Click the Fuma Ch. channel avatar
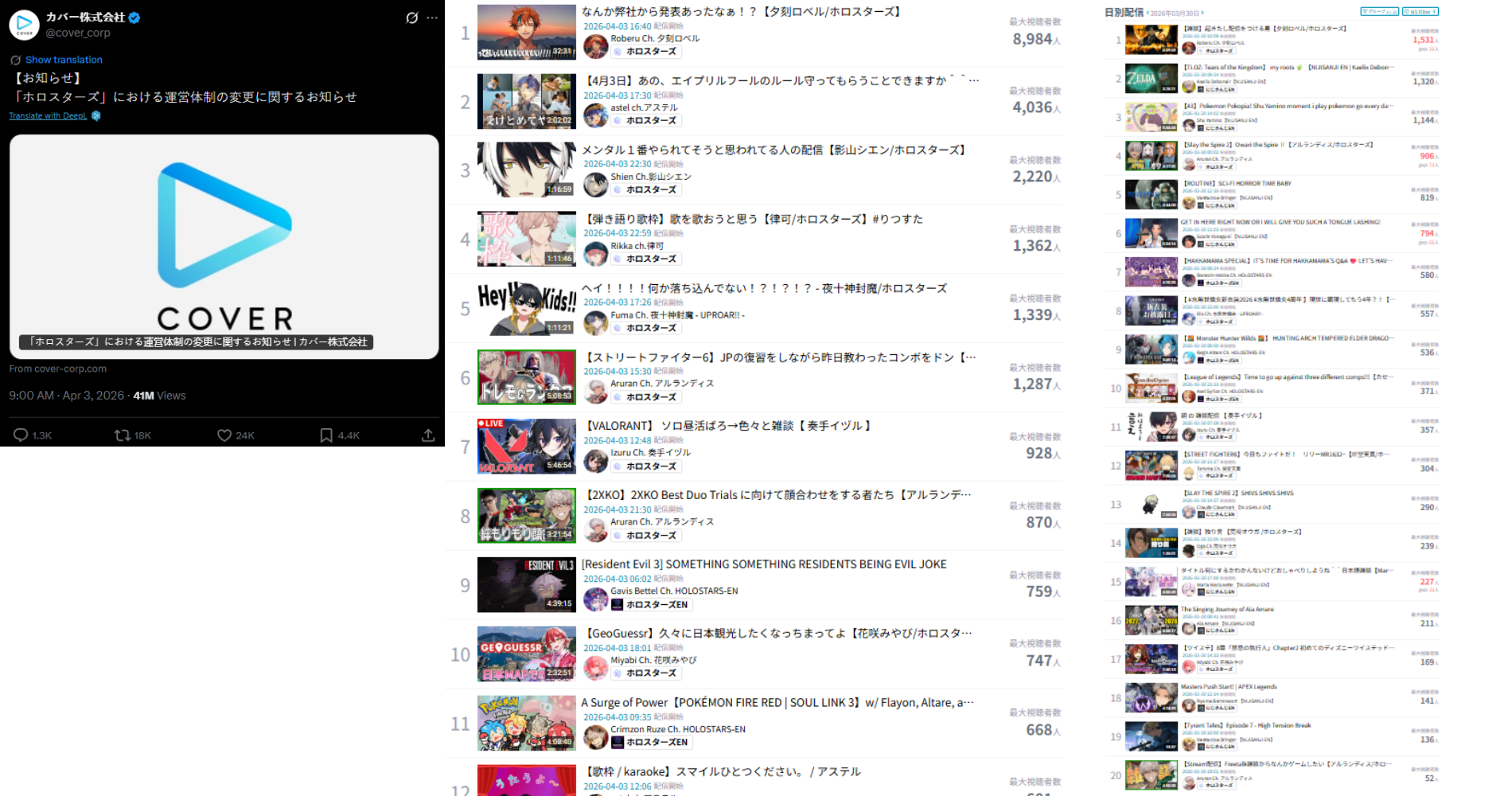Image resolution: width=1512 pixels, height=796 pixels. 596,322
